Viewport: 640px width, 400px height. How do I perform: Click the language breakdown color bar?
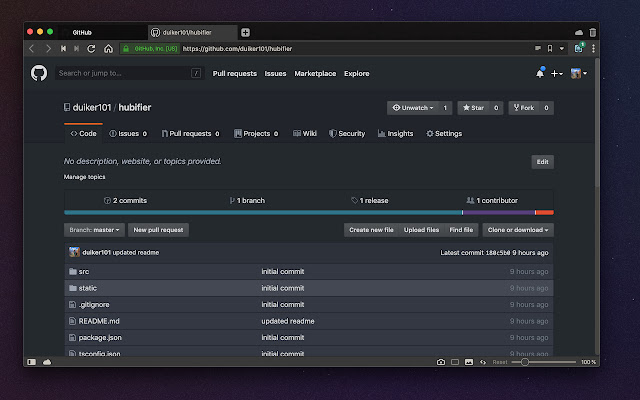(x=309, y=212)
